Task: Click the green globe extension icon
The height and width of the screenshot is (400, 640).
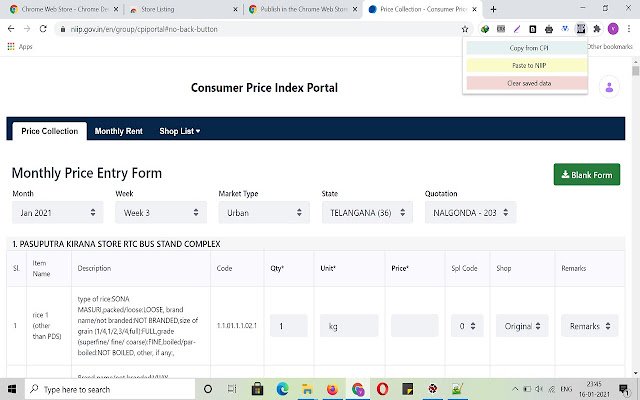Action: point(485,29)
